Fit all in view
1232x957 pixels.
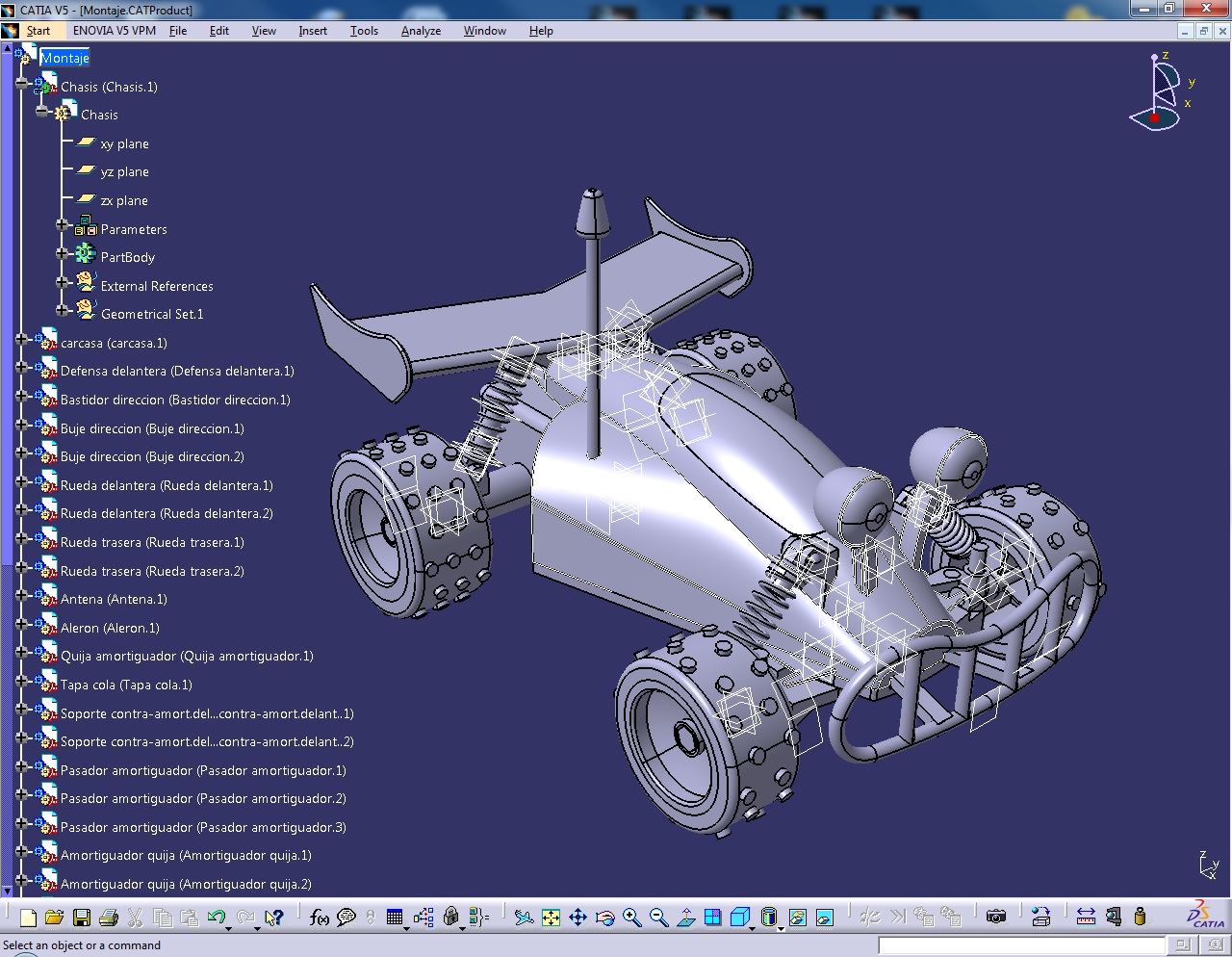pos(551,918)
